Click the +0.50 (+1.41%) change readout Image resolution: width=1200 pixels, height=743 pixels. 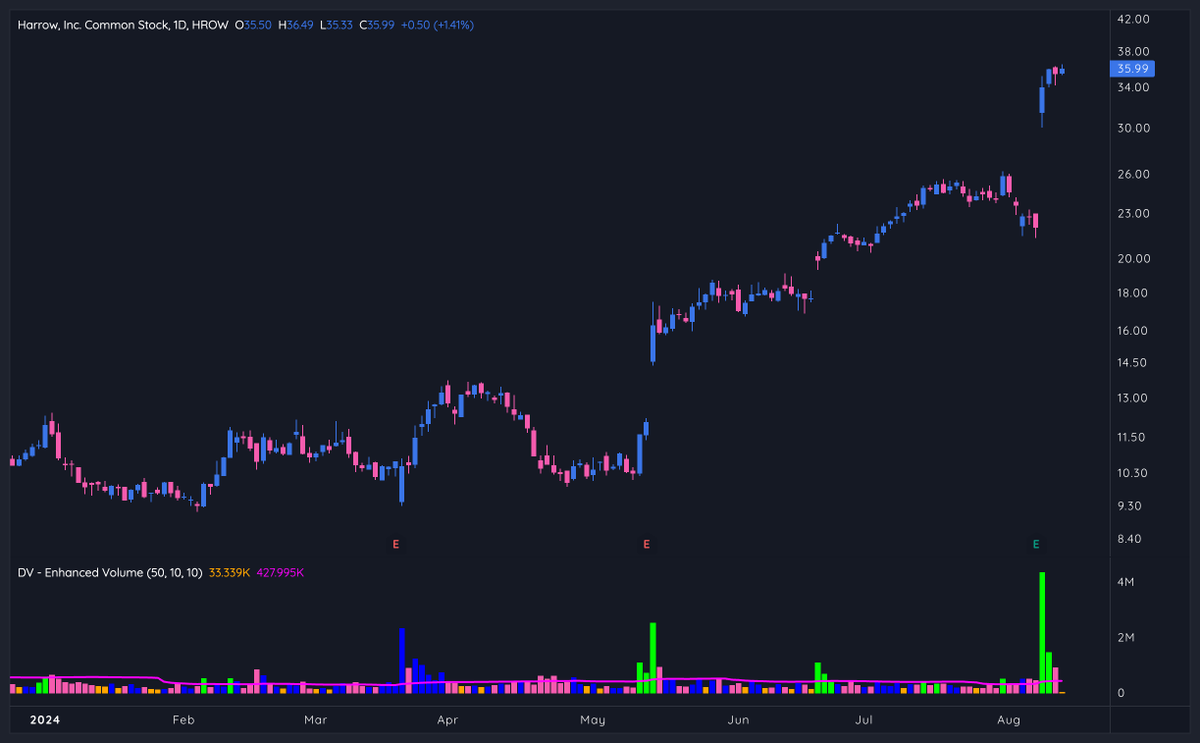coord(437,24)
